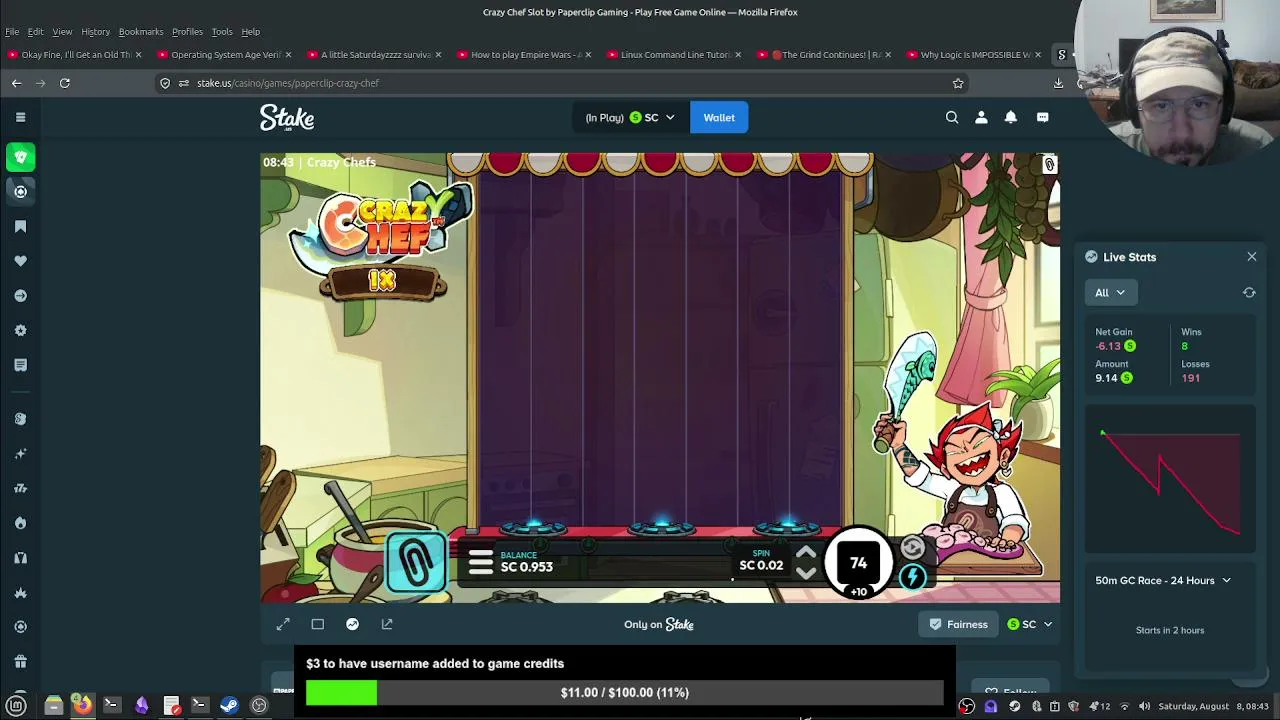1280x720 pixels.
Task: Open the File menu
Action: (12, 32)
